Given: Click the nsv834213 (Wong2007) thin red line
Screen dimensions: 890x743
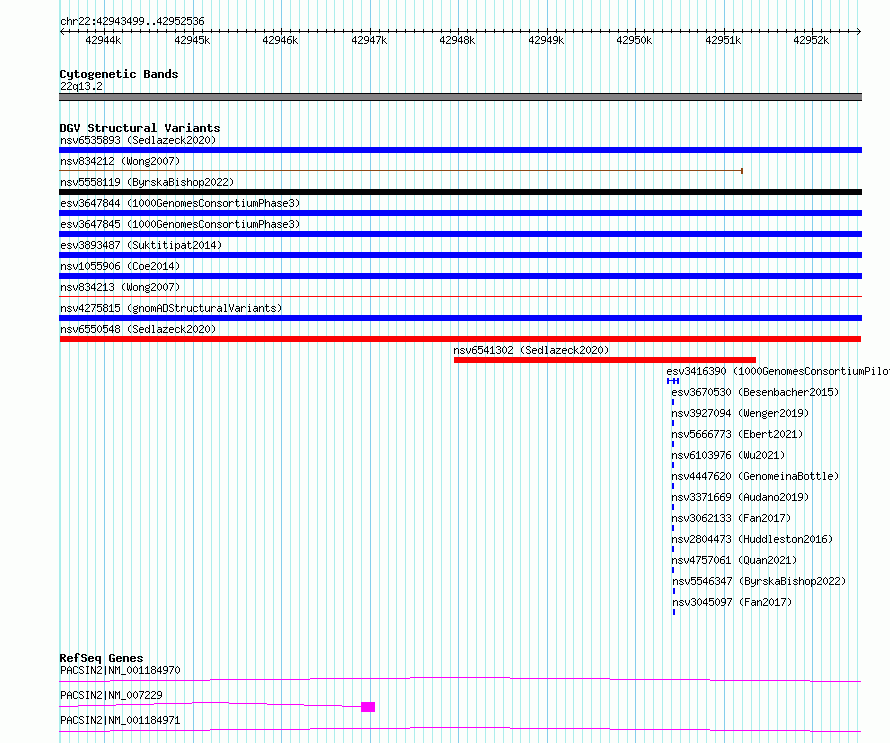Looking at the screenshot, I should pyautogui.click(x=460, y=296).
